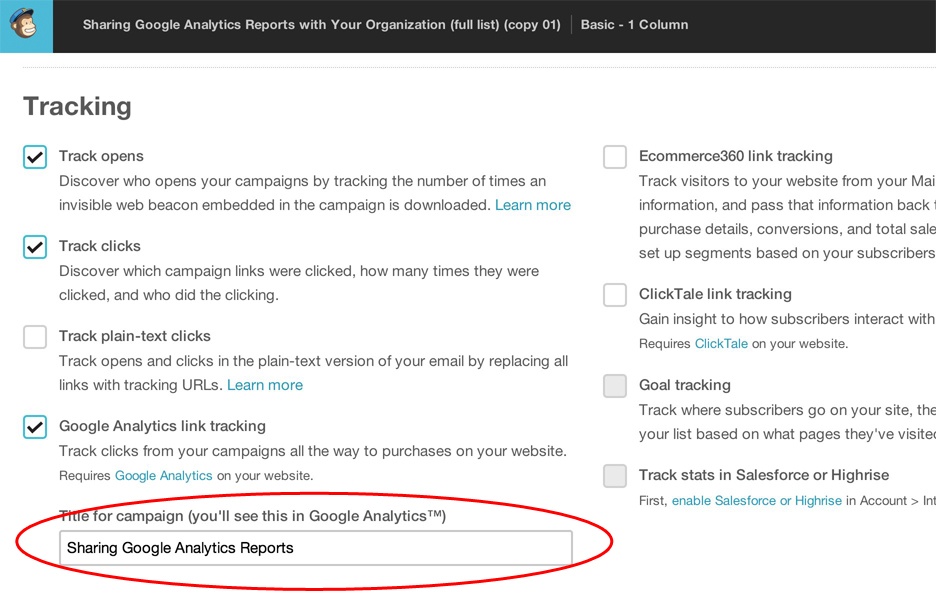Click the campaign name in header
This screenshot has width=936, height=598.
coord(321,25)
